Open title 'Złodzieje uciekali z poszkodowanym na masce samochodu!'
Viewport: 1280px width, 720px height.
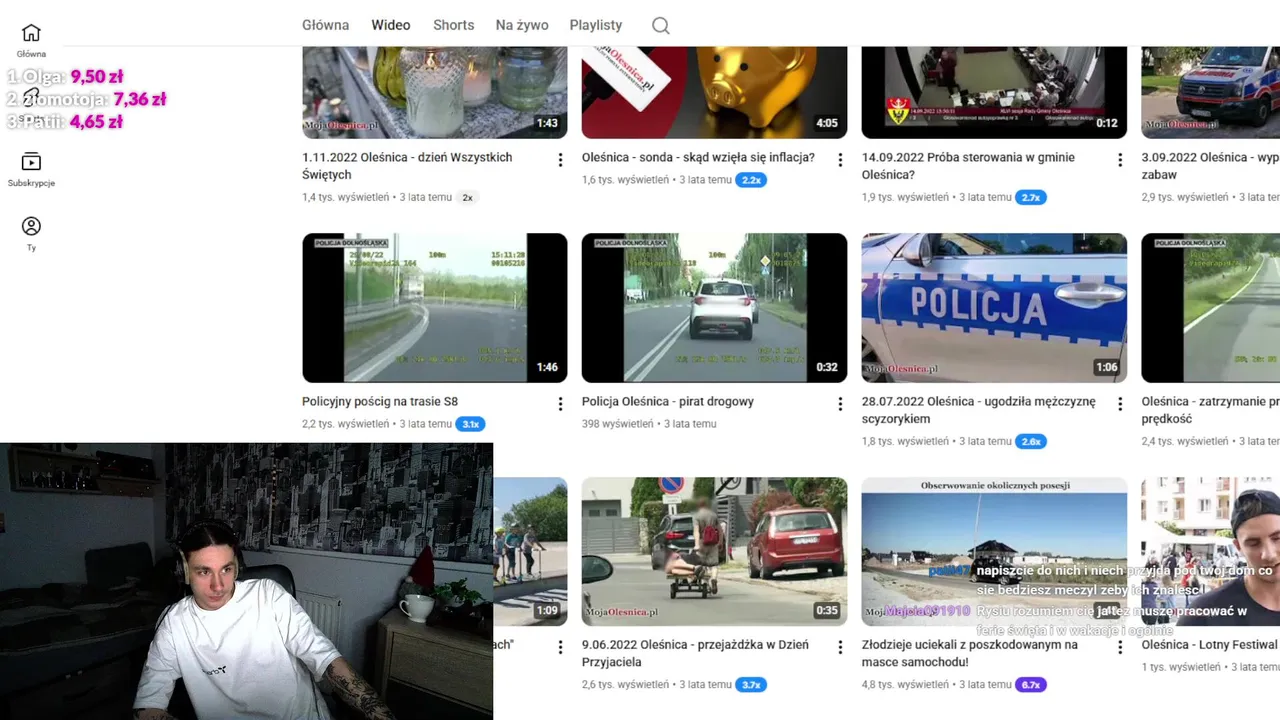pos(970,653)
